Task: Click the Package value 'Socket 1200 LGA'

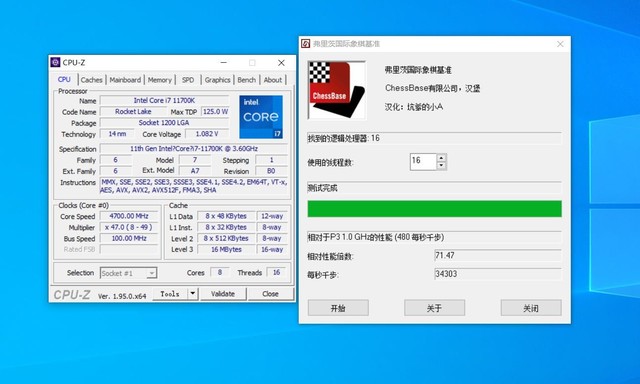Action: click(x=164, y=122)
